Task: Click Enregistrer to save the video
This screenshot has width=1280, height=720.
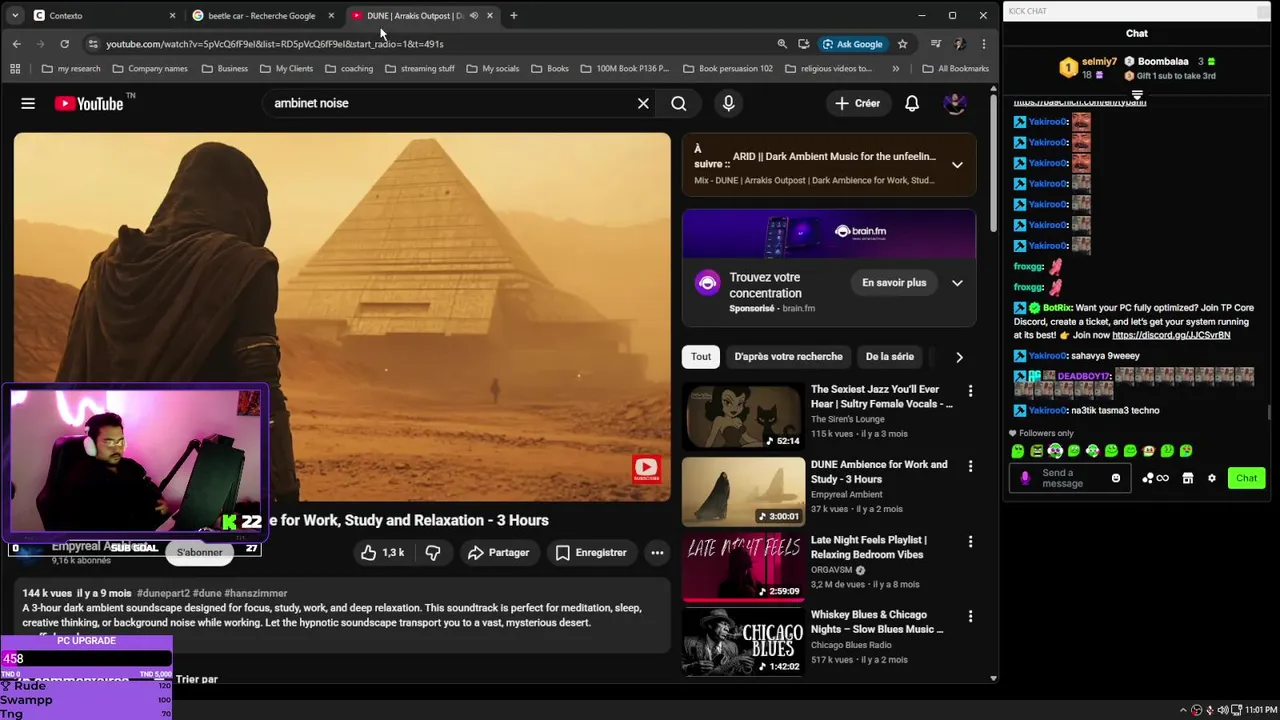Action: (591, 552)
